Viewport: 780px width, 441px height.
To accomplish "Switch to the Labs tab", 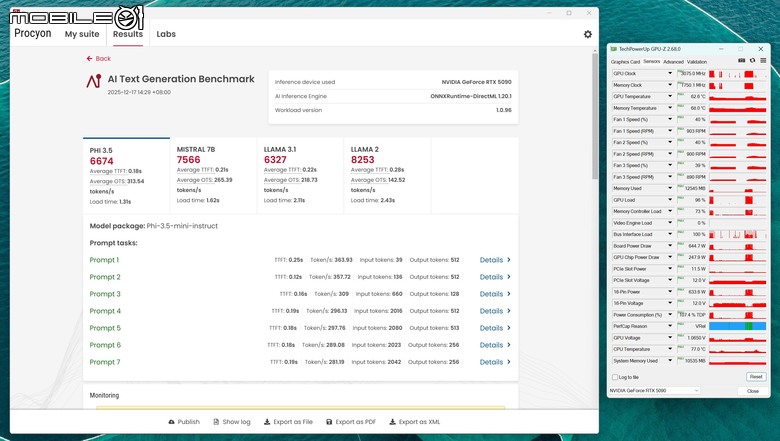I will point(166,34).
